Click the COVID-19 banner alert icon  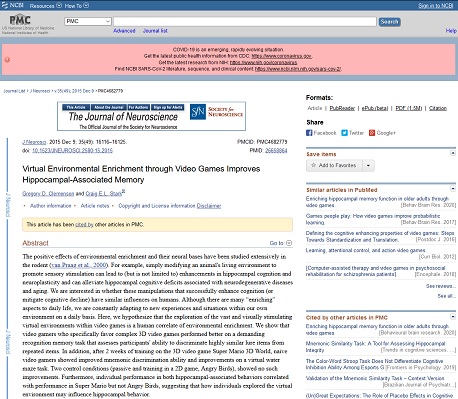tap(7, 60)
